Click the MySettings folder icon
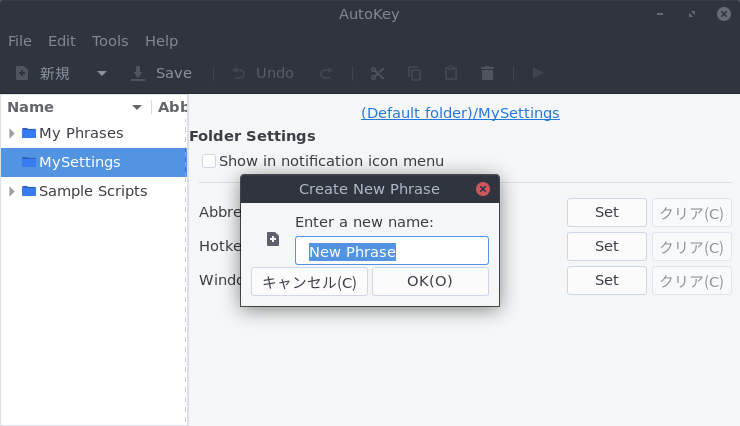 tap(29, 162)
